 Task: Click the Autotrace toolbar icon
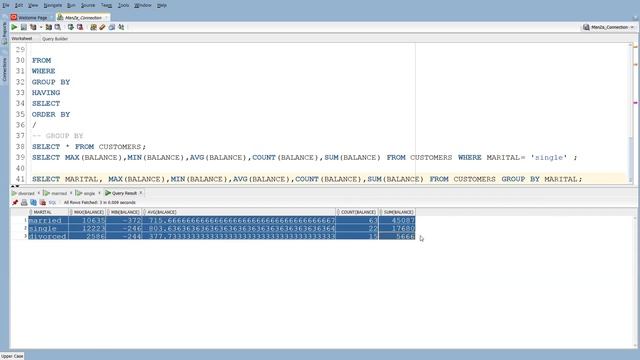point(49,27)
